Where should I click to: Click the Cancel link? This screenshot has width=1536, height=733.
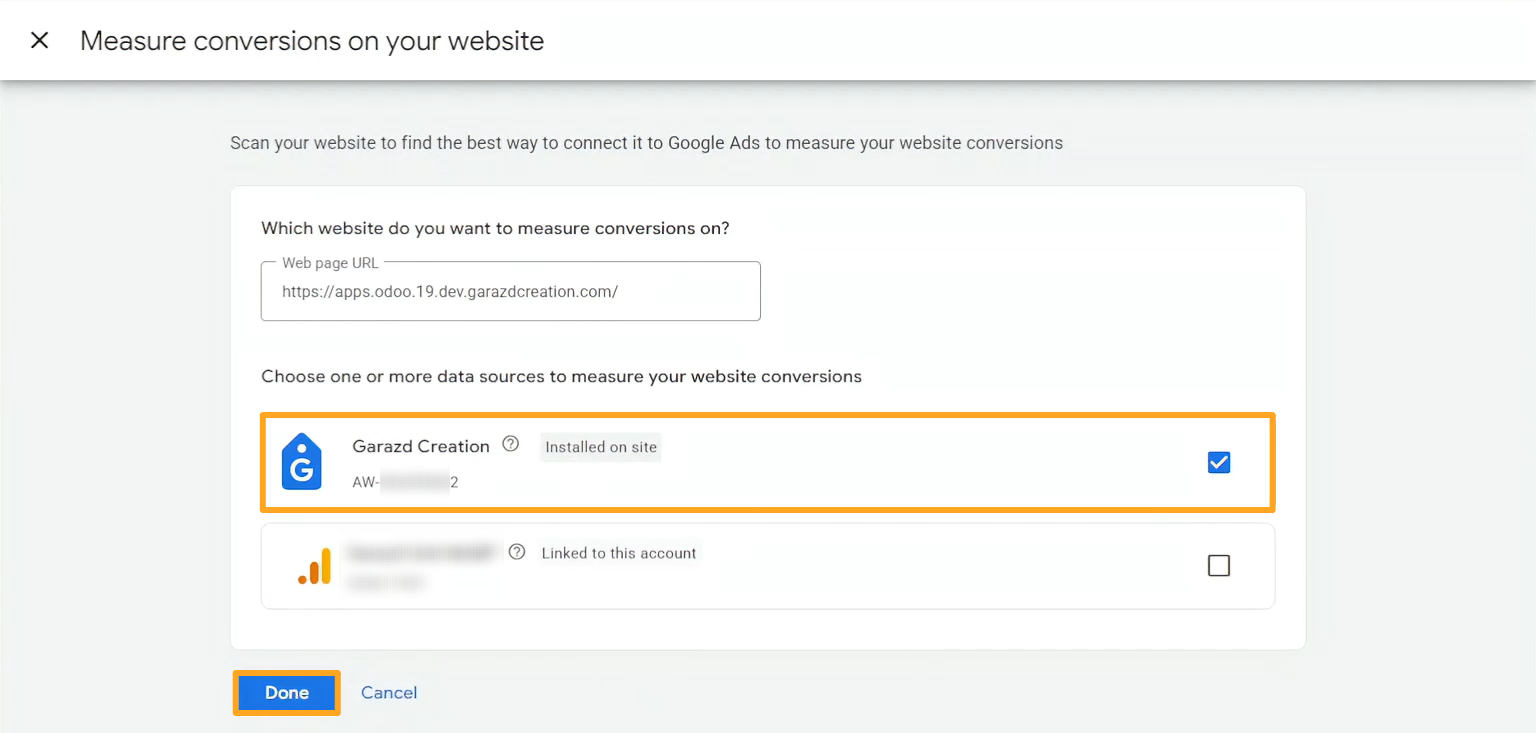(x=389, y=692)
